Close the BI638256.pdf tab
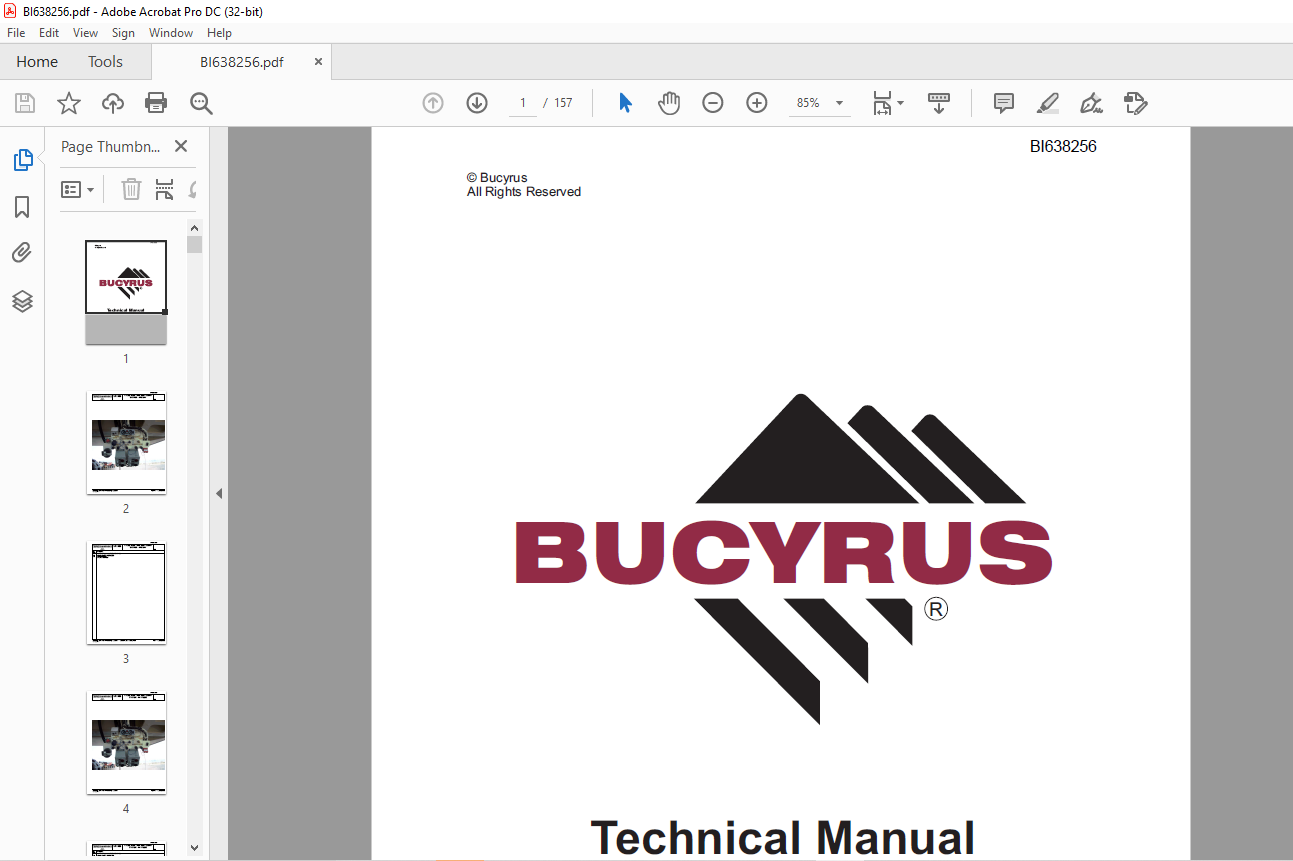Screen dimensions: 1293x861 [x=318, y=62]
